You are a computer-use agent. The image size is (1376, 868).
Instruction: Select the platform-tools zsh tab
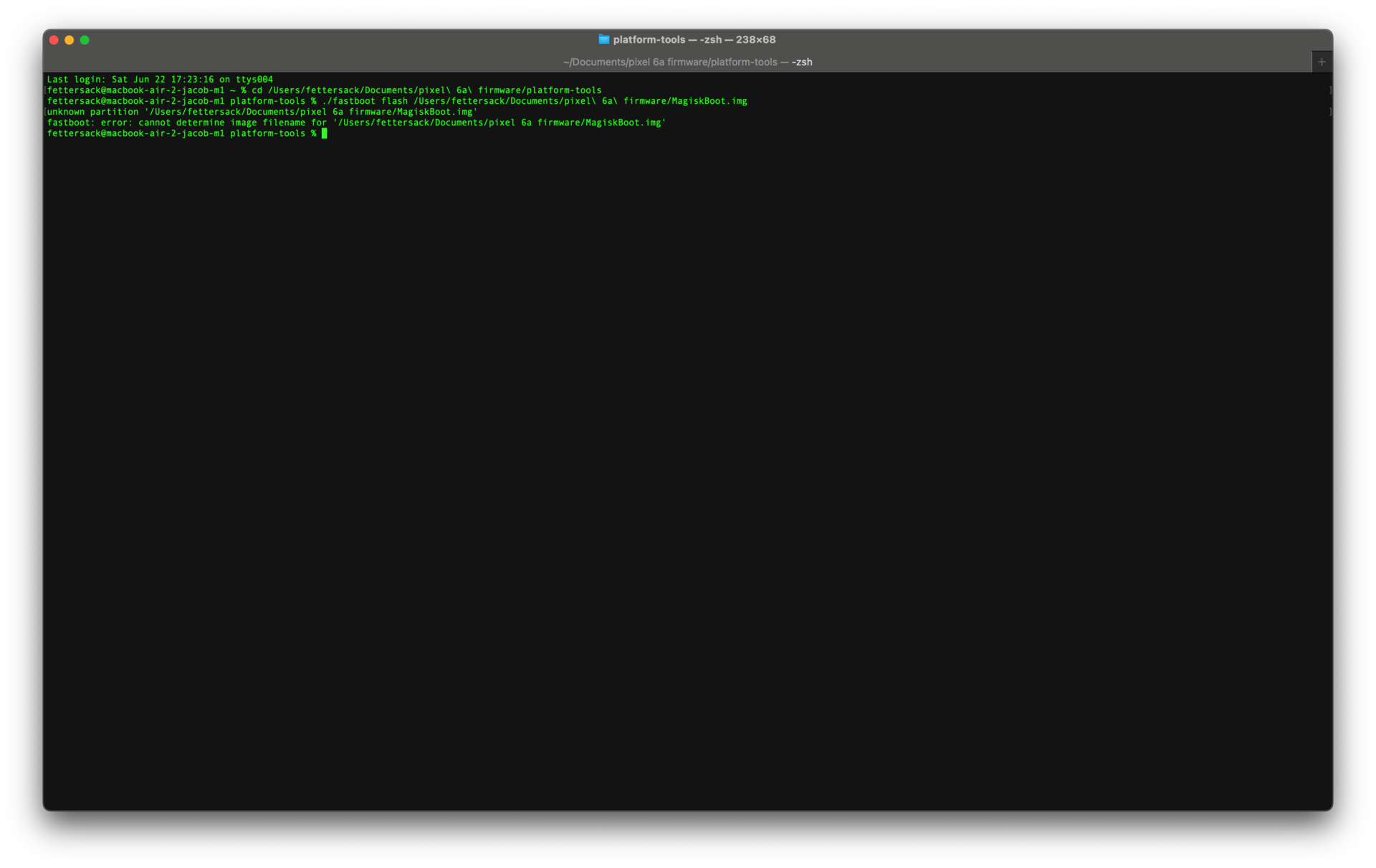coord(687,62)
